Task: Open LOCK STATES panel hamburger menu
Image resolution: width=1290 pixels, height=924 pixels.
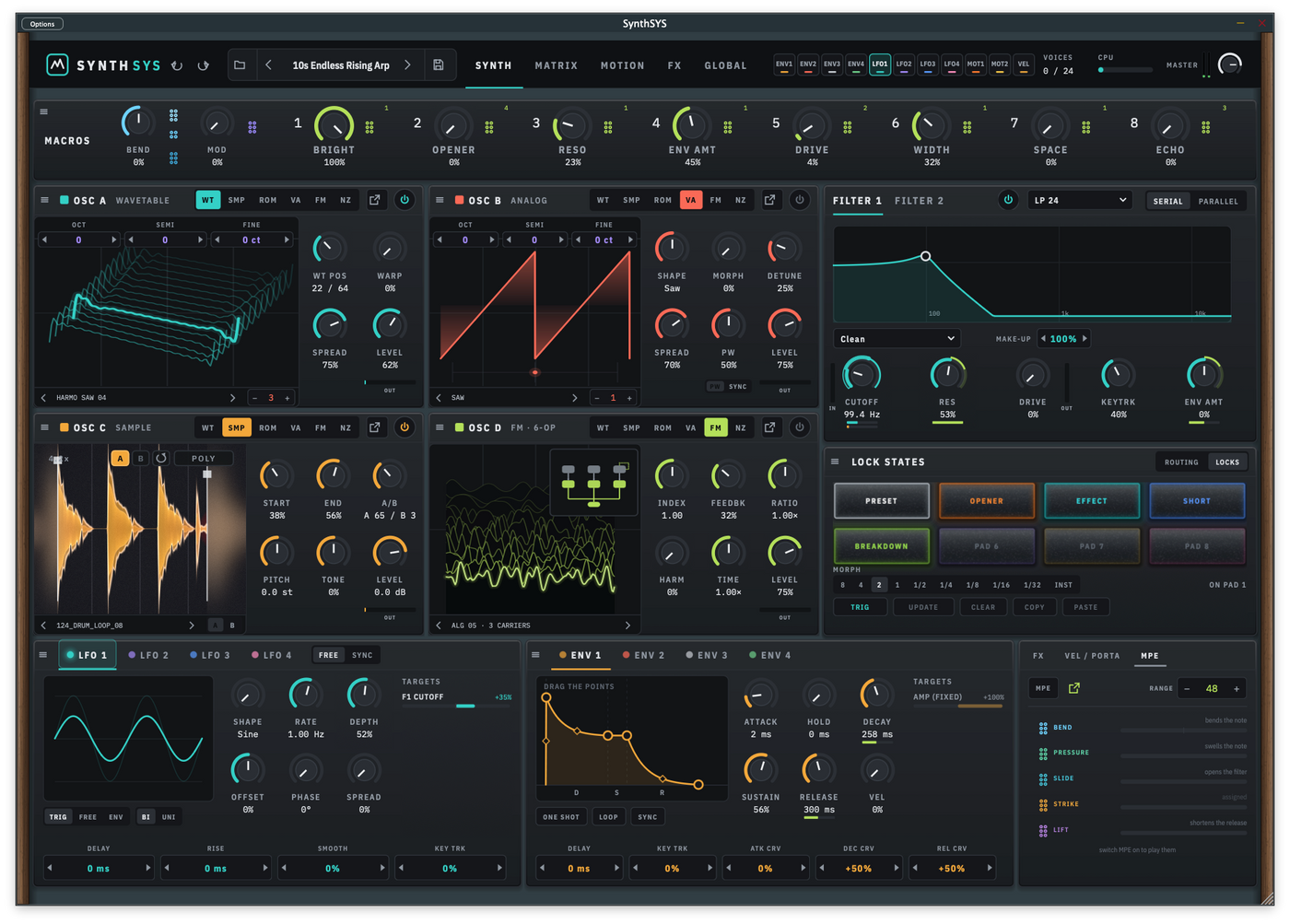Action: point(835,462)
